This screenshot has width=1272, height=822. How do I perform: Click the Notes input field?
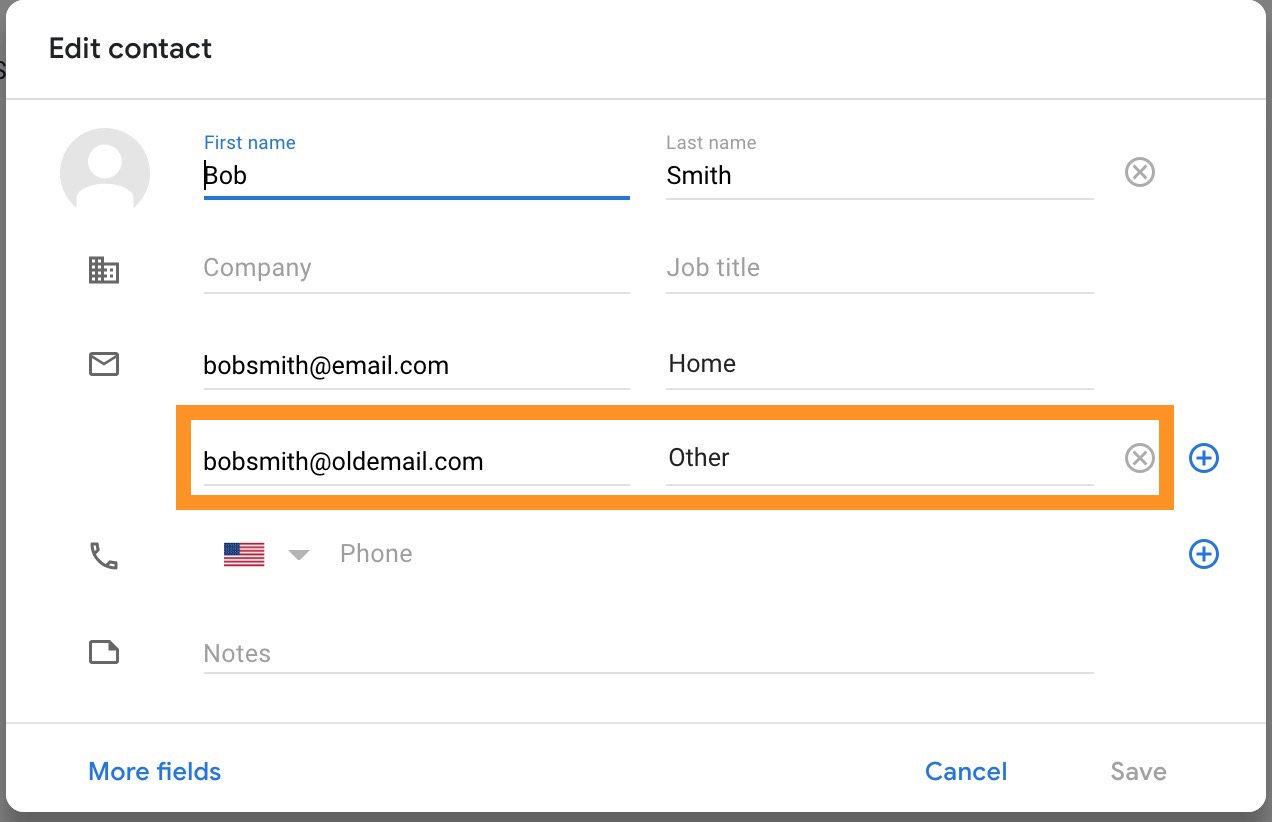[648, 654]
